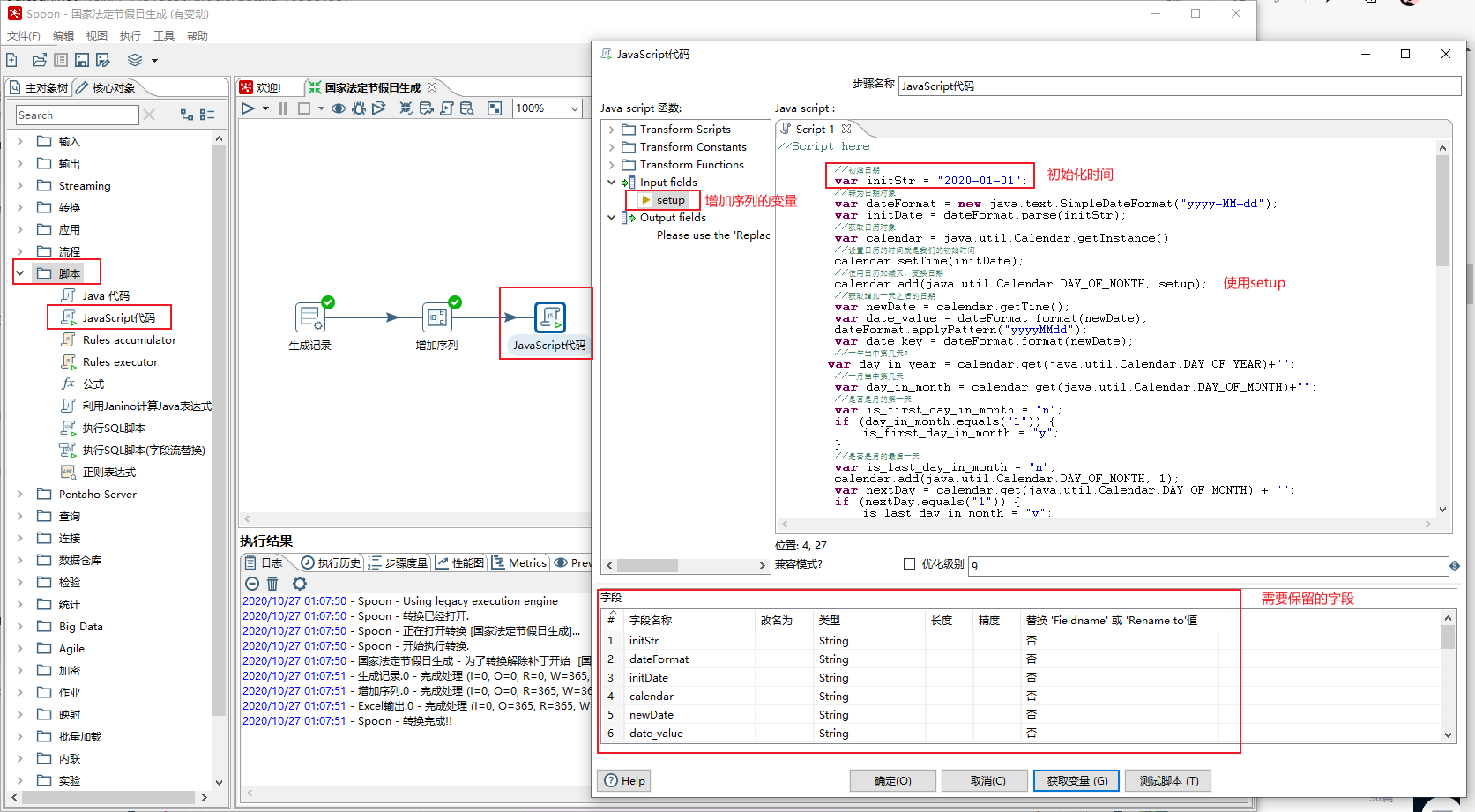Open the 文件 menu

tap(24, 36)
